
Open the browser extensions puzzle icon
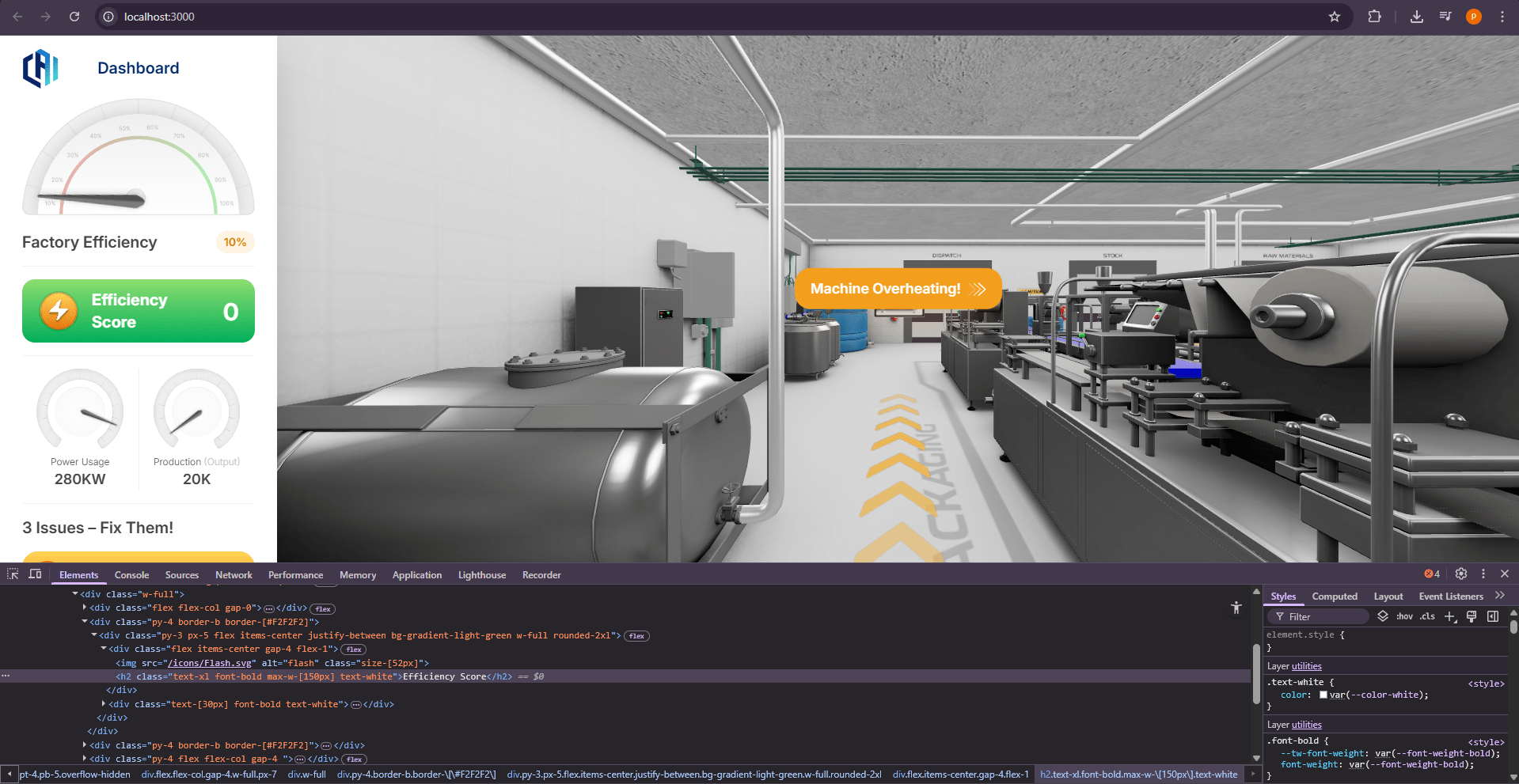pyautogui.click(x=1375, y=17)
